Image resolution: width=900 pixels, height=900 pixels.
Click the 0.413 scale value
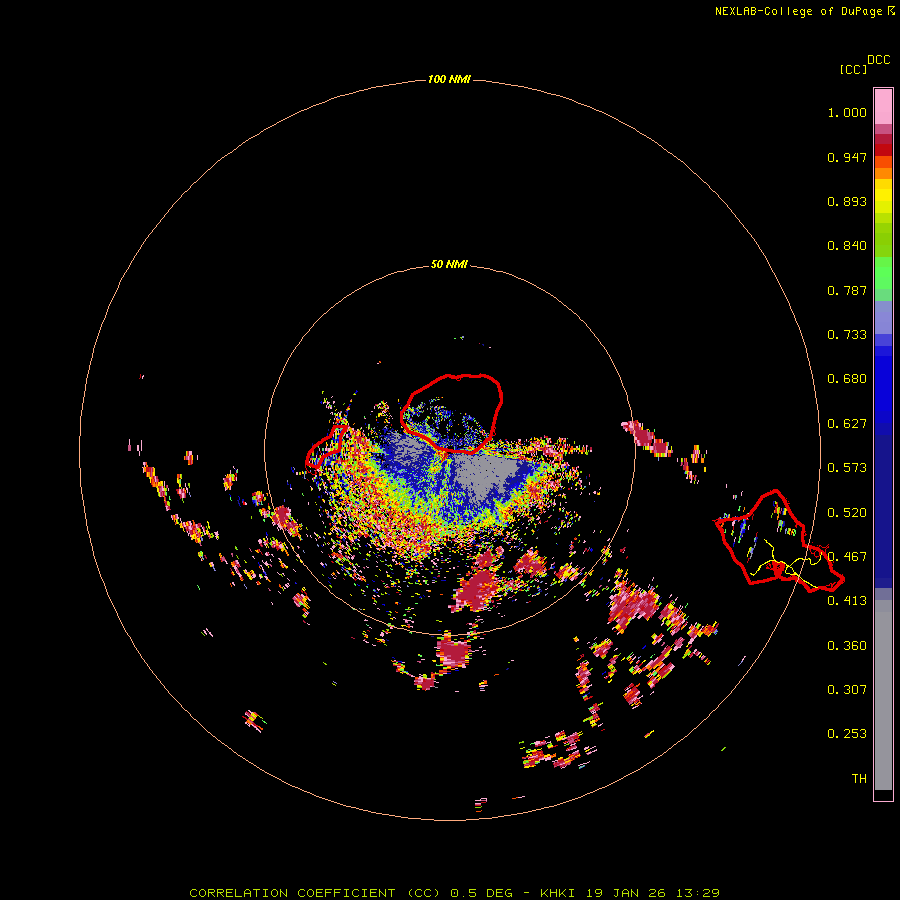coord(847,601)
